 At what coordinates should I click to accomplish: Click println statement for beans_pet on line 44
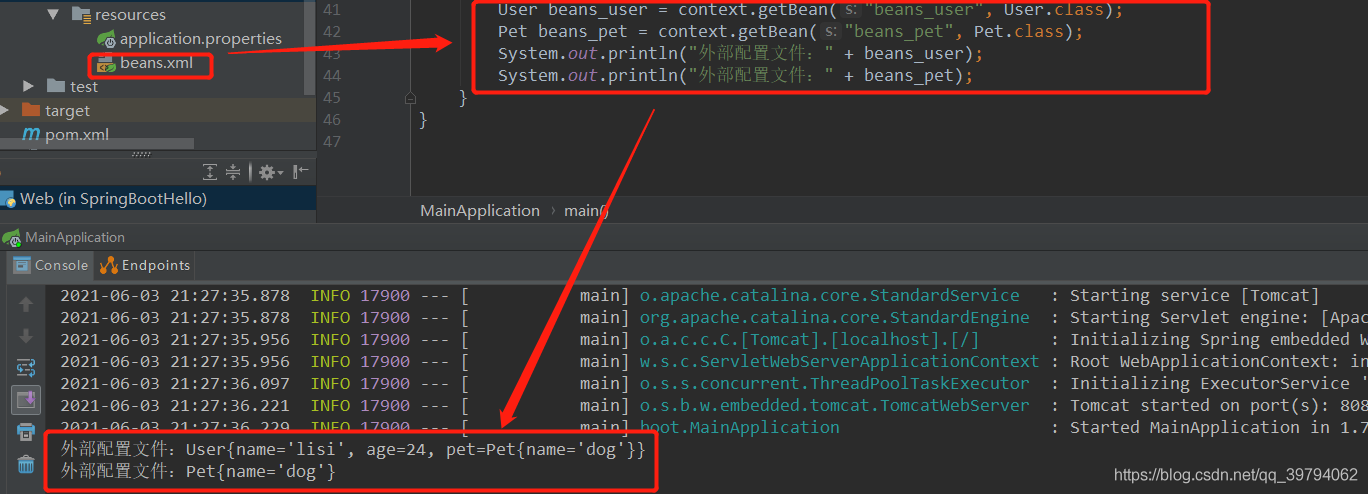click(x=735, y=76)
